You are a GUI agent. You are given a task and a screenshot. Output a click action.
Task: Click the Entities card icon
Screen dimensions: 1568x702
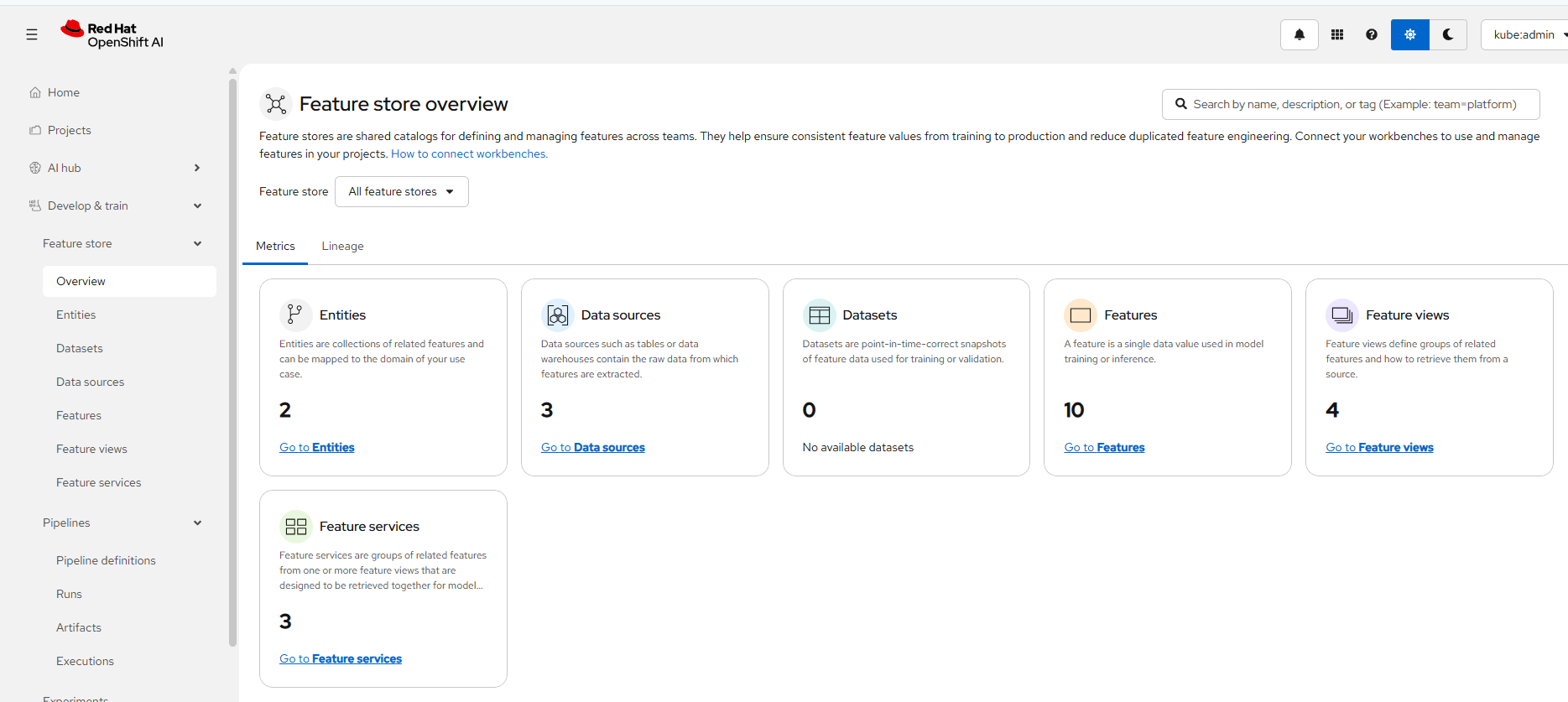click(x=295, y=315)
